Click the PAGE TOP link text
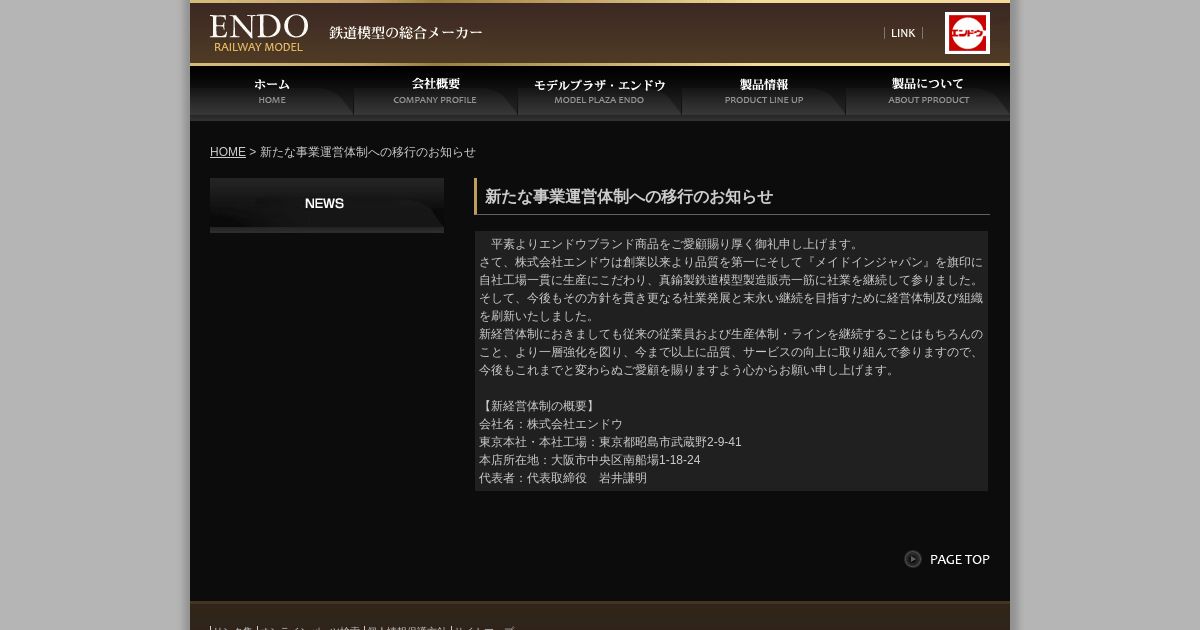This screenshot has height=630, width=1200. click(x=960, y=559)
